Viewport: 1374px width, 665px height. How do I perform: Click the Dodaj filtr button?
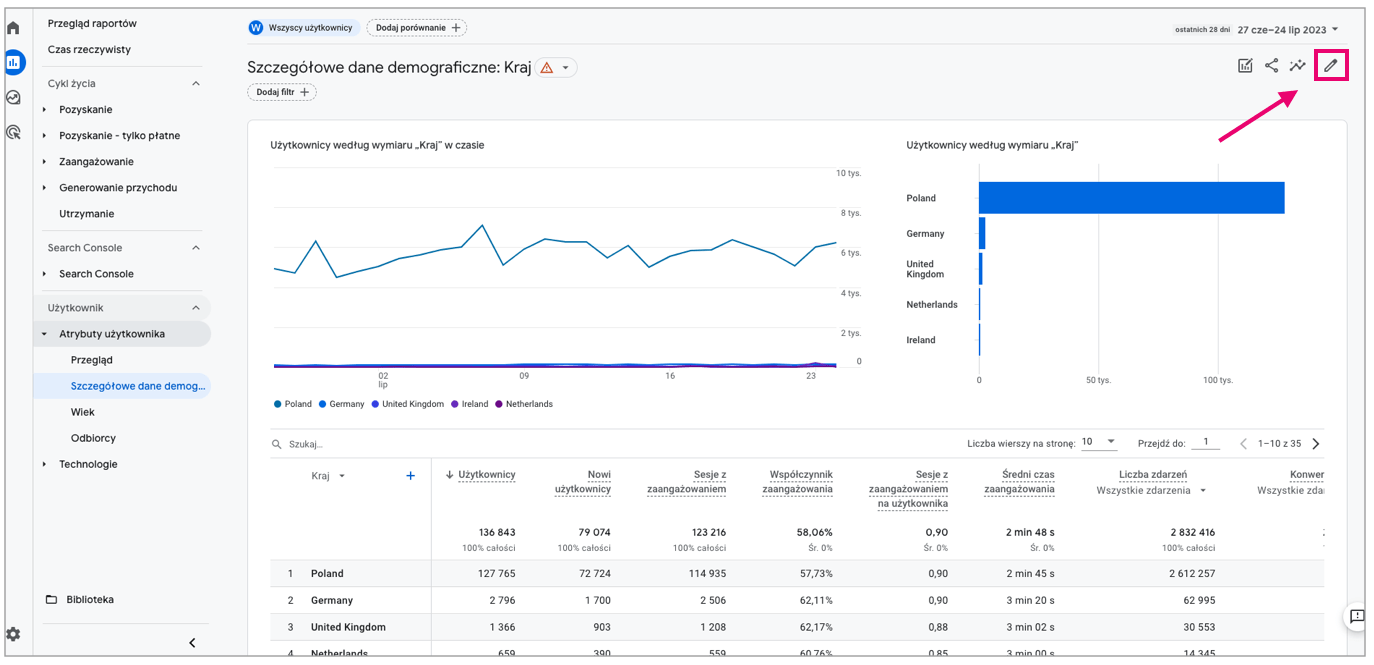tap(282, 92)
